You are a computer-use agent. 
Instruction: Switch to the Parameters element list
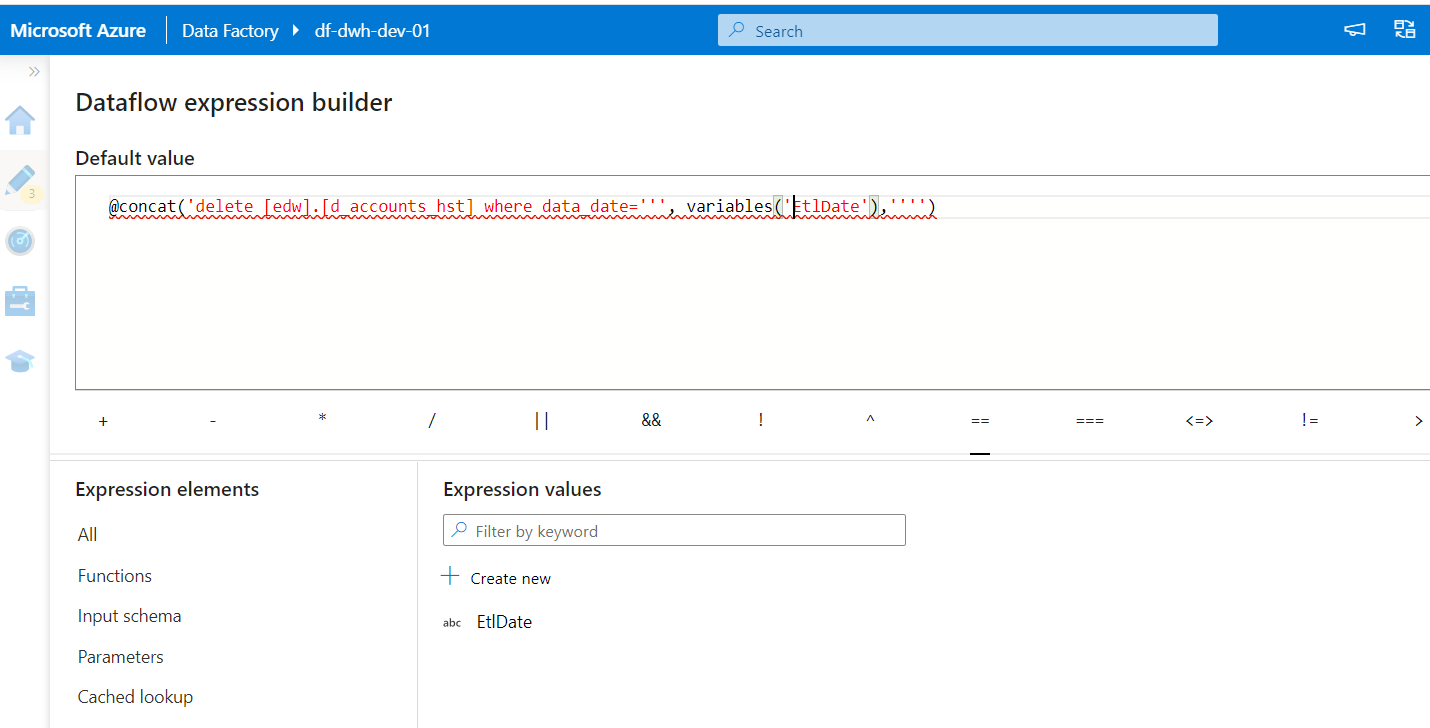120,656
